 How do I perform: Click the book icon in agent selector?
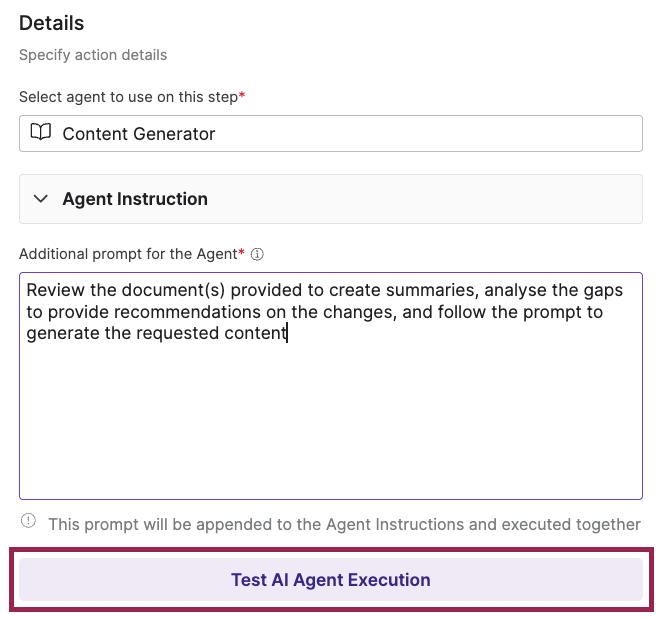[41, 132]
